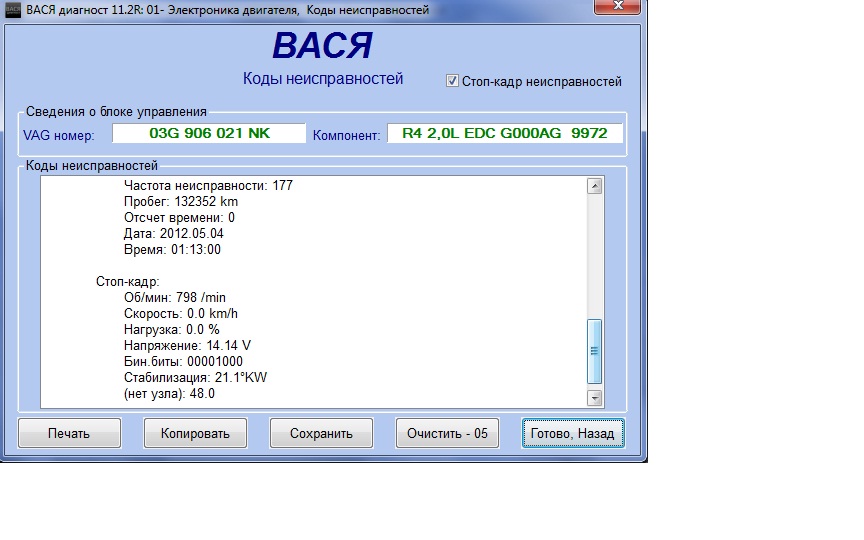Click the Компонент field R4 2,0L EDC
Image resolution: width=864 pixels, height=540 pixels.
pos(504,133)
